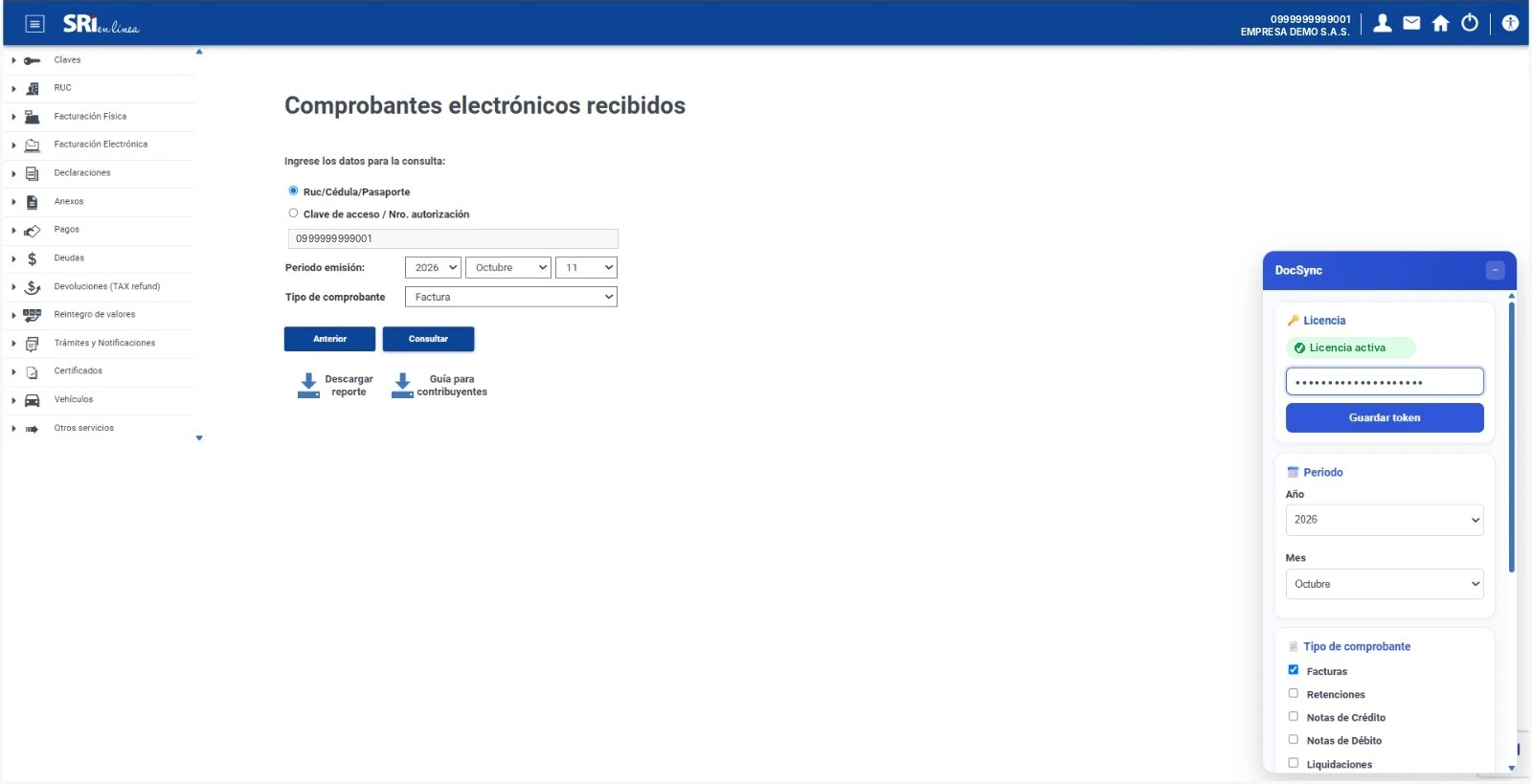Screen dimensions: 1532x784
Task: Click the license token password field
Action: coord(1385,381)
